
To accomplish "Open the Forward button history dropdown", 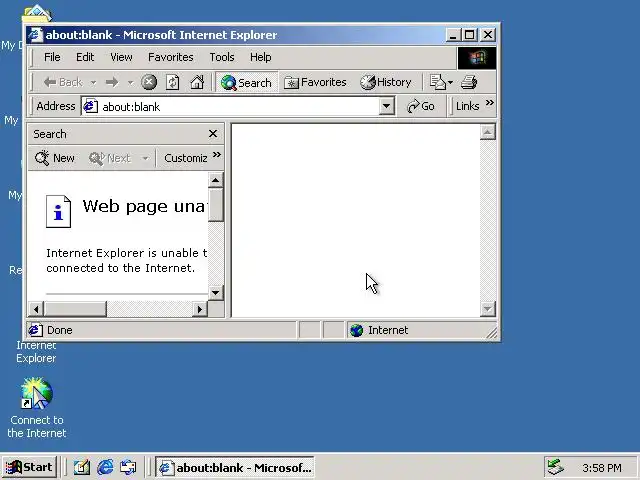I will click(x=130, y=83).
